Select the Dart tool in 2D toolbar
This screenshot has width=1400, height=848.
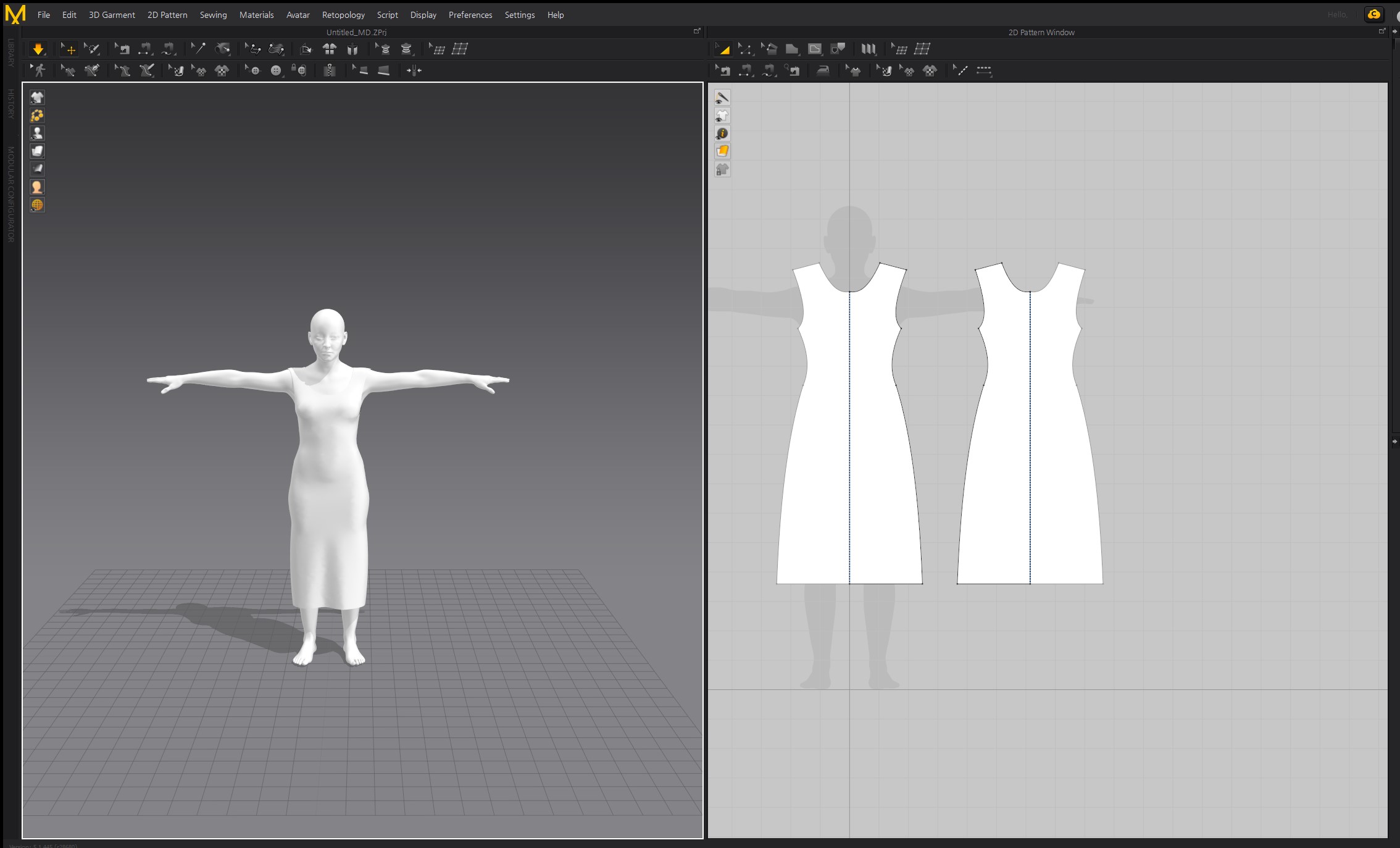pos(838,49)
